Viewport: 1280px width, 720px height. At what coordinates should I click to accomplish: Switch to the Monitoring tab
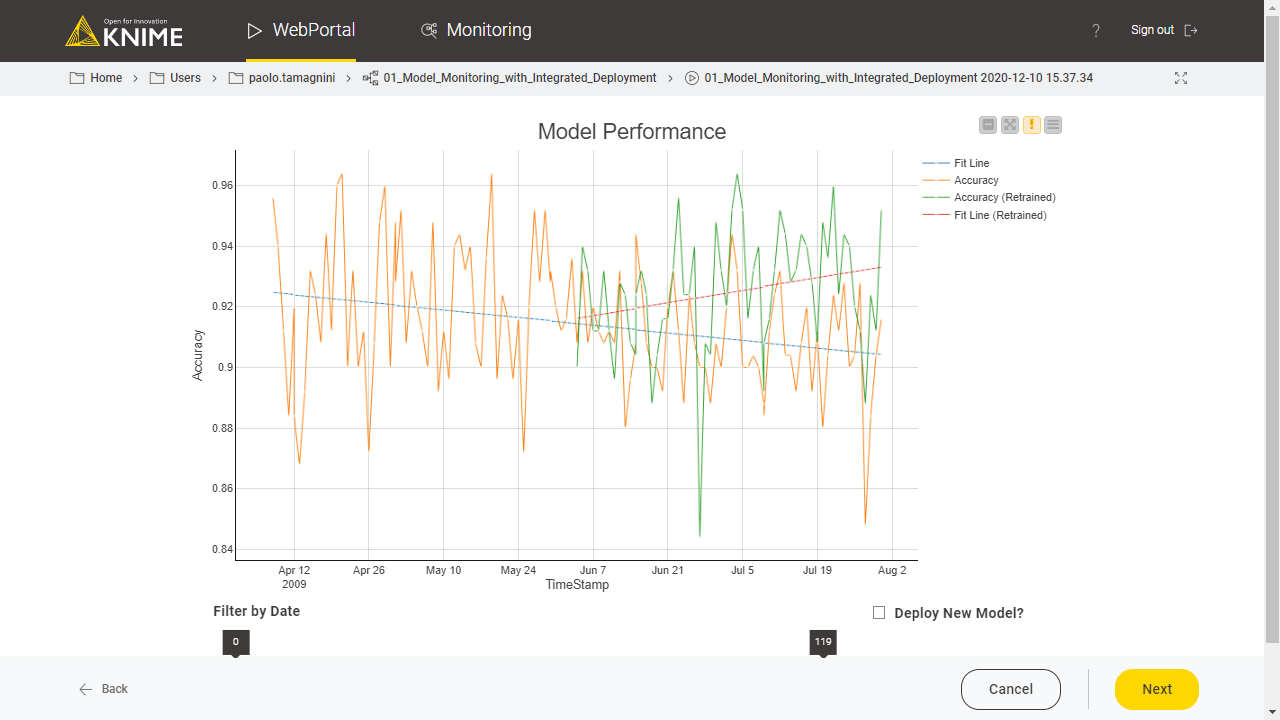click(476, 30)
